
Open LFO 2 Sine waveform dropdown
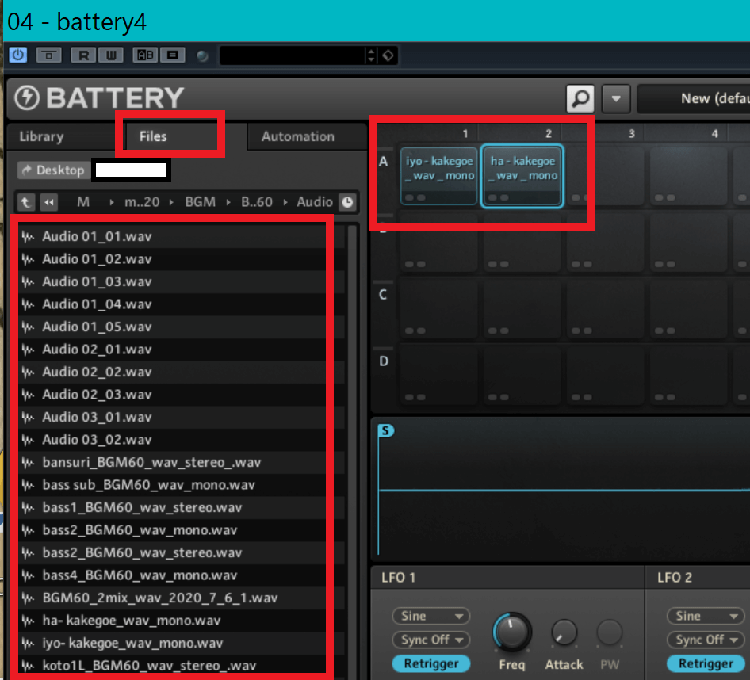[x=706, y=616]
